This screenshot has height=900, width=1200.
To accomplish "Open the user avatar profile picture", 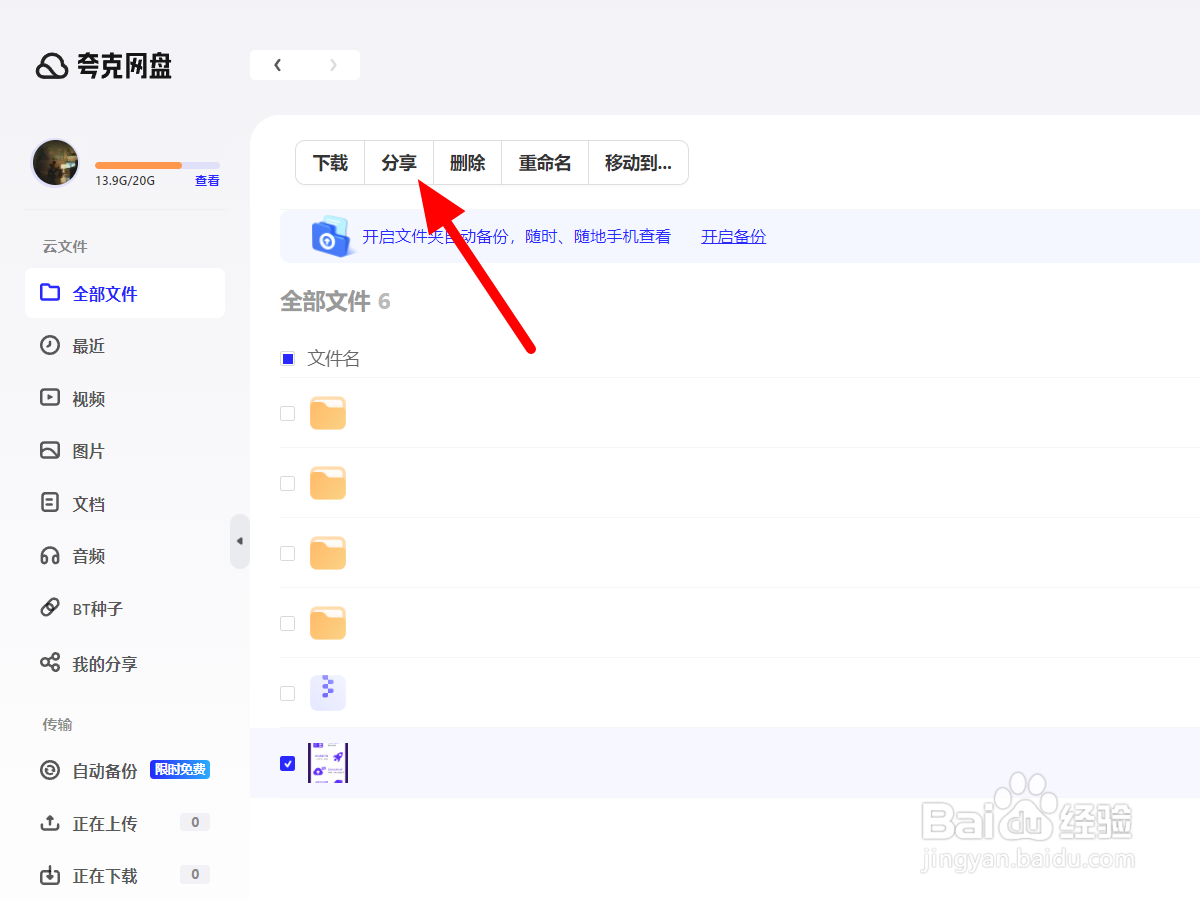I will tap(56, 163).
